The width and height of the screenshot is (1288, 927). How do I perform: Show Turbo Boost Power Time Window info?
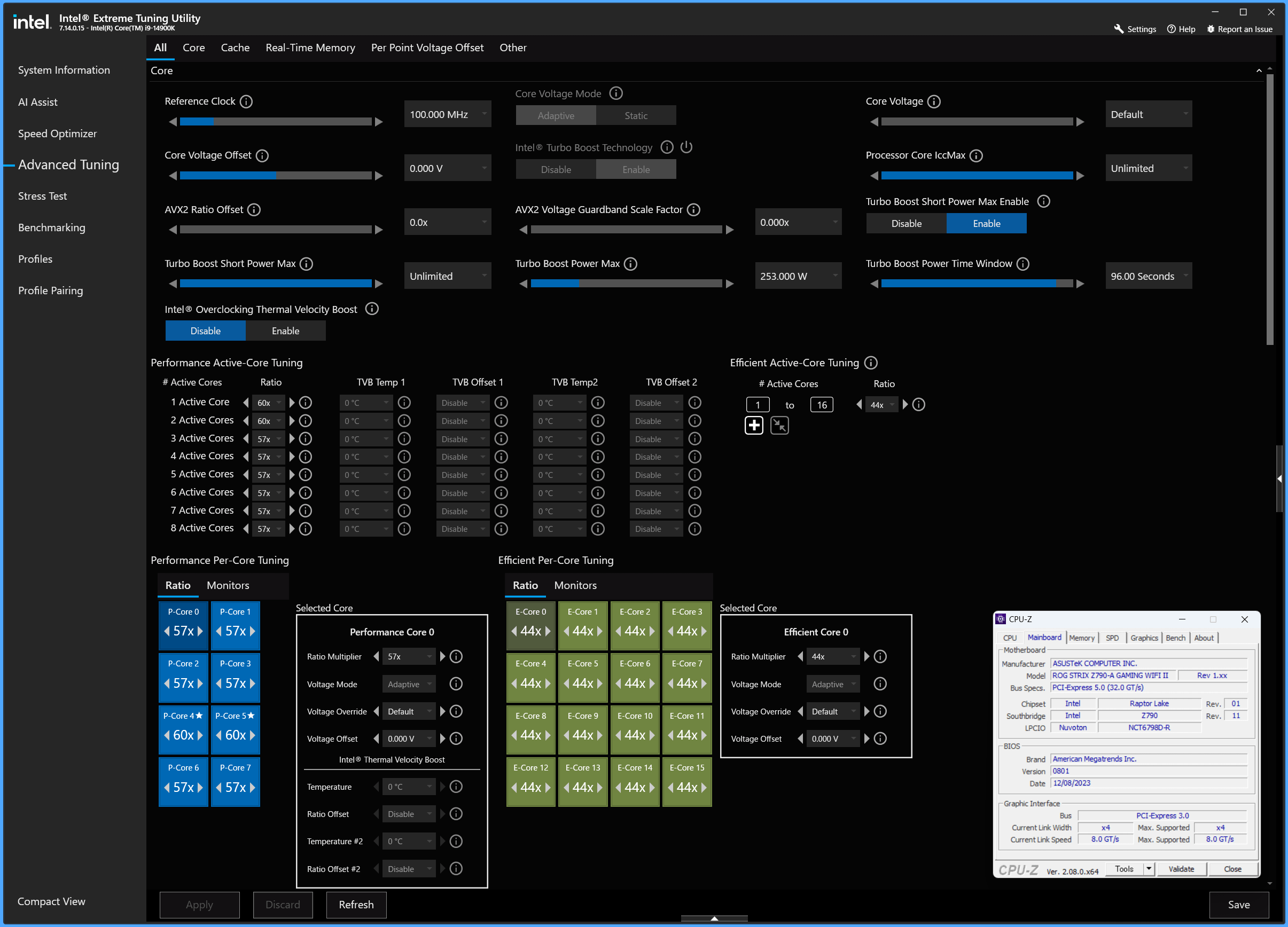point(1023,263)
